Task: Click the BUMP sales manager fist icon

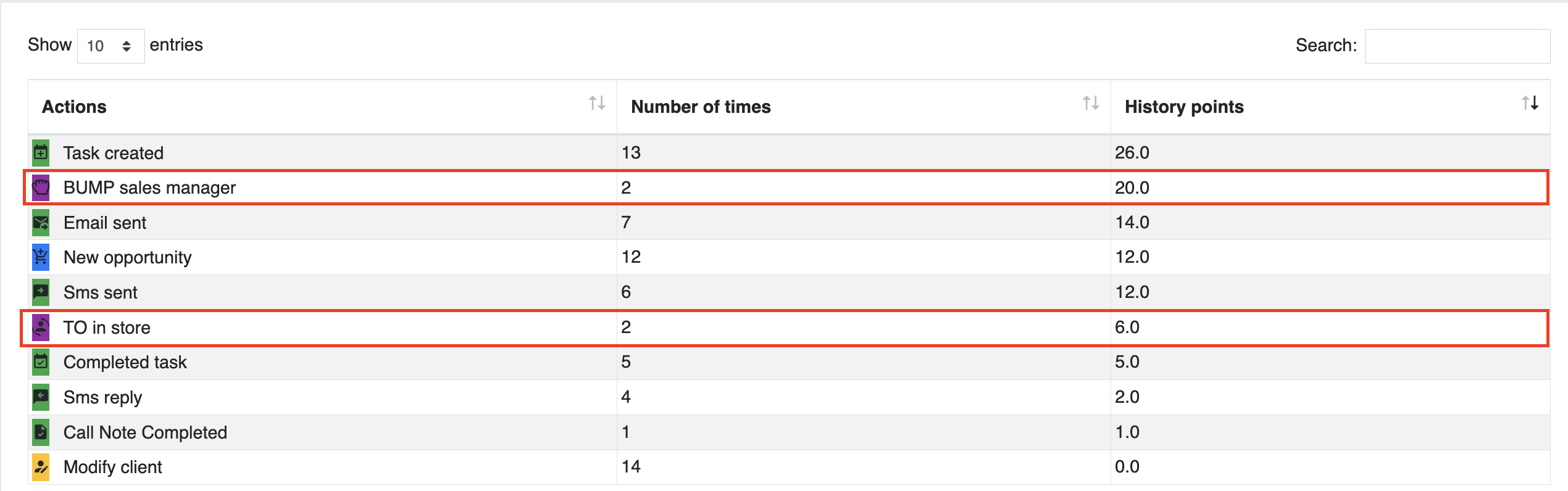Action: pyautogui.click(x=41, y=188)
